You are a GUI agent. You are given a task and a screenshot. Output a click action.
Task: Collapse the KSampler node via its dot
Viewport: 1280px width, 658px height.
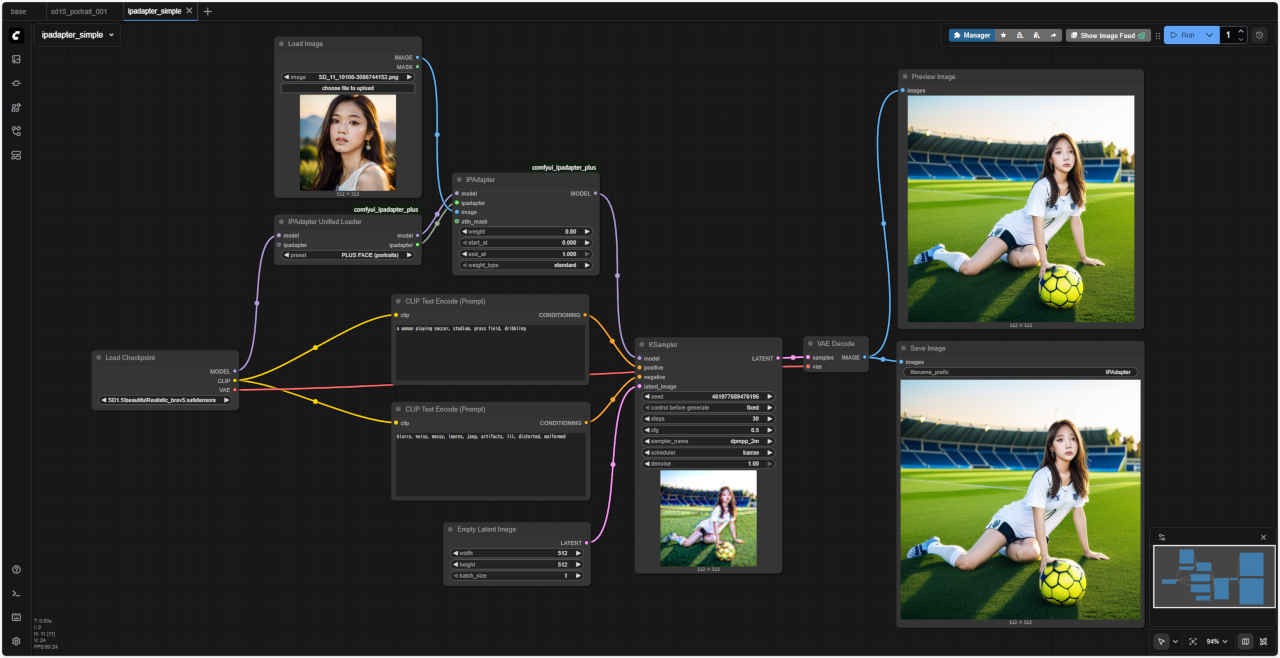click(644, 344)
